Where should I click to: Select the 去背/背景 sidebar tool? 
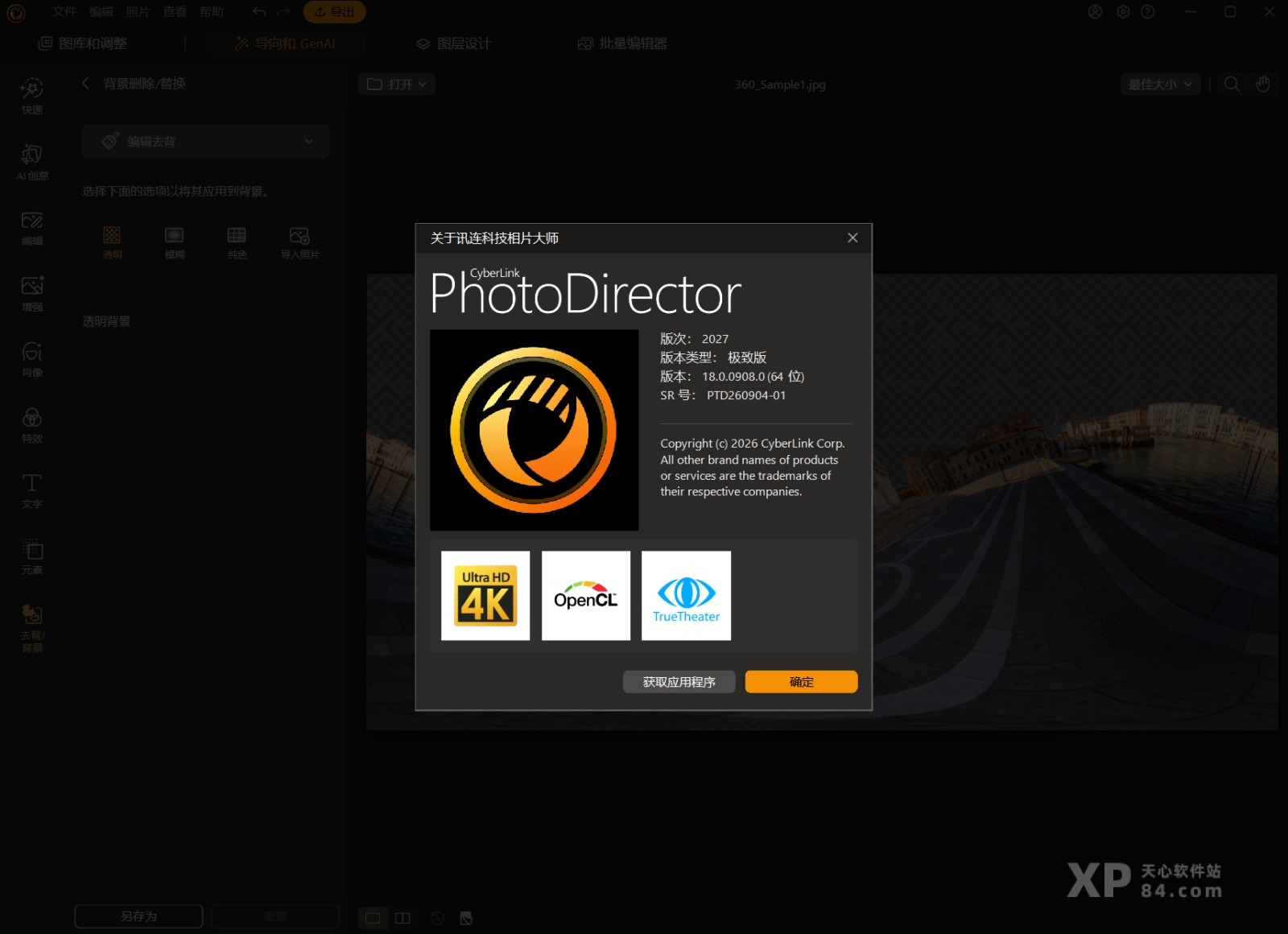(x=32, y=628)
